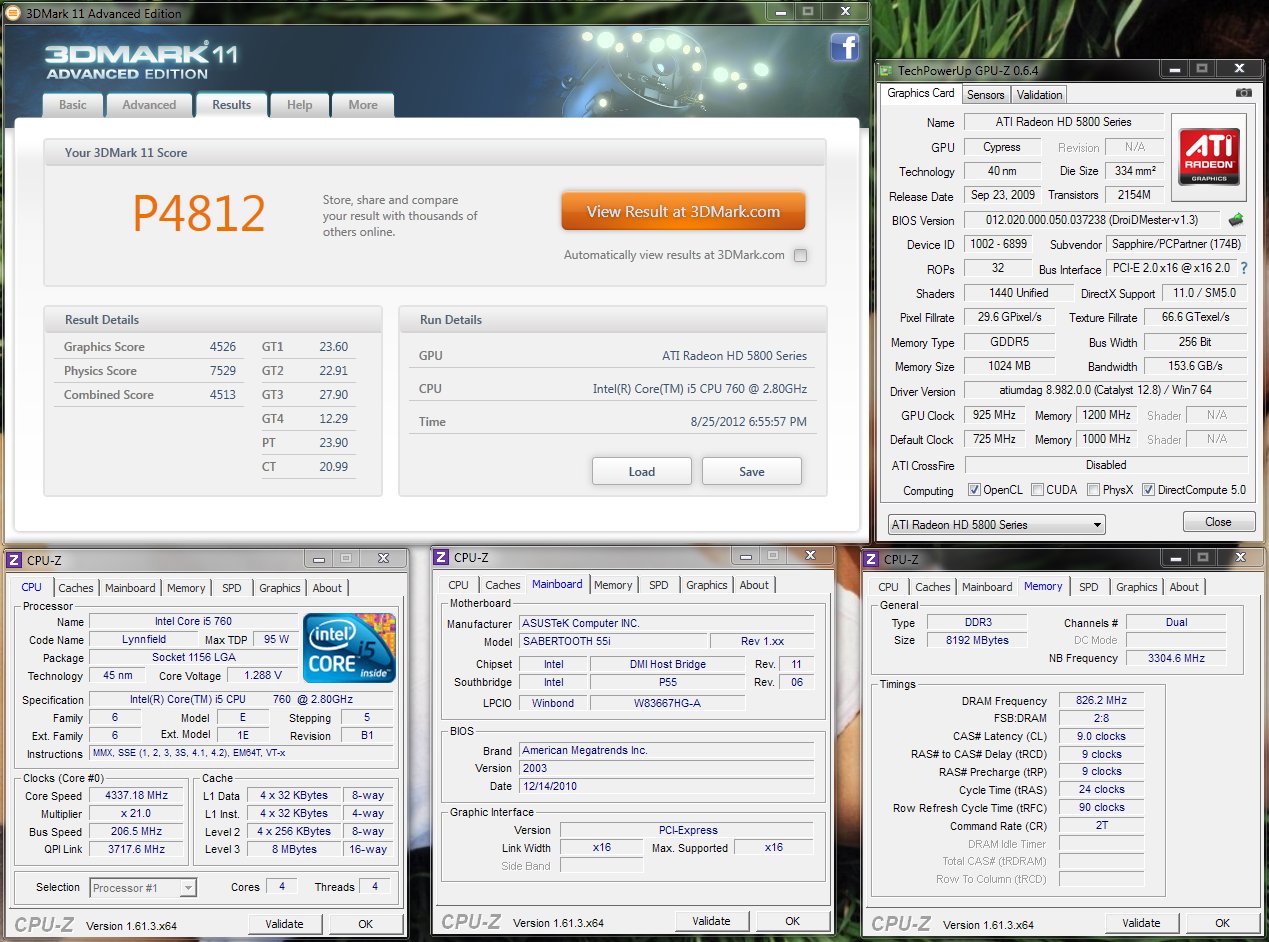The height and width of the screenshot is (942, 1269).
Task: Click the ATI CrossFire Disabled field
Action: [x=1106, y=465]
